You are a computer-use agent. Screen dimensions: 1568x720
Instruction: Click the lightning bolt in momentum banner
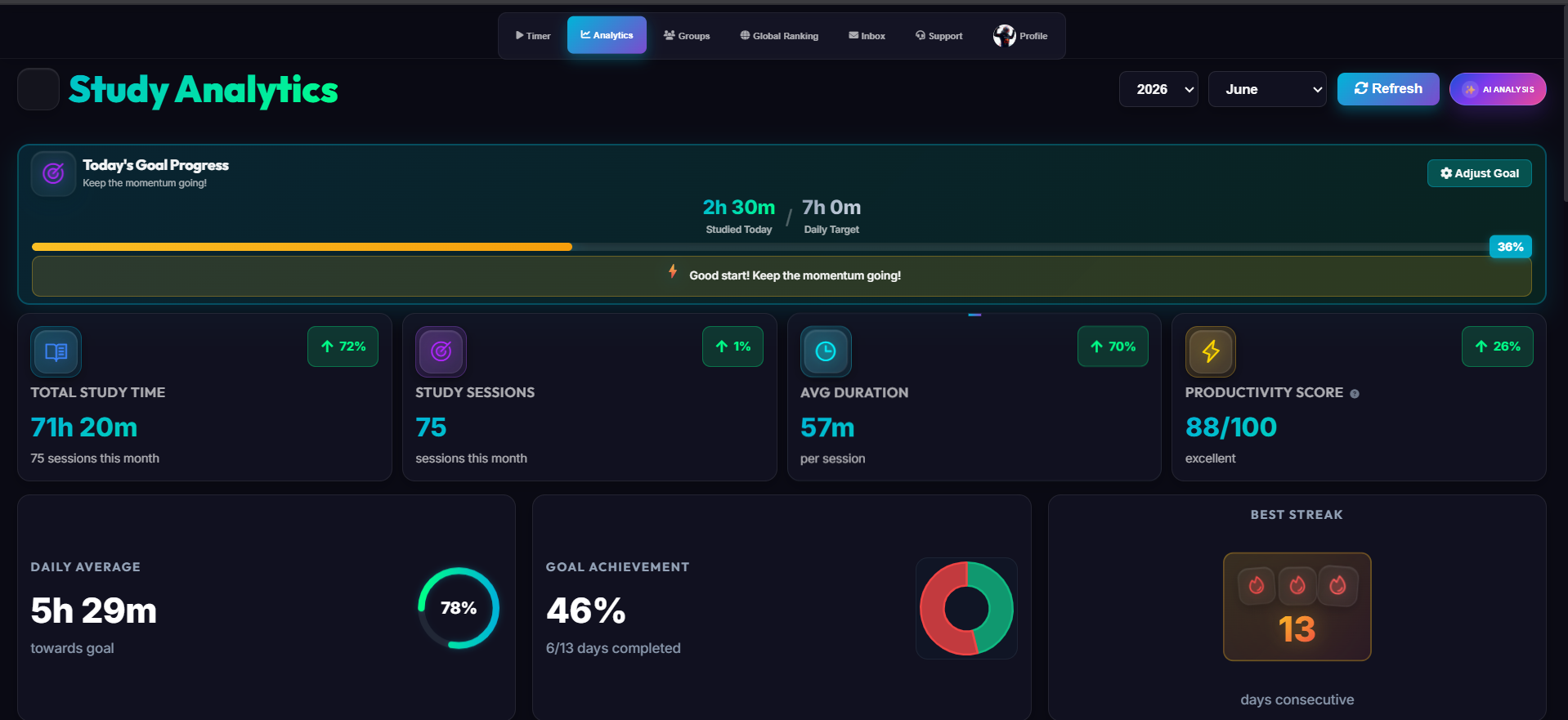[673, 271]
